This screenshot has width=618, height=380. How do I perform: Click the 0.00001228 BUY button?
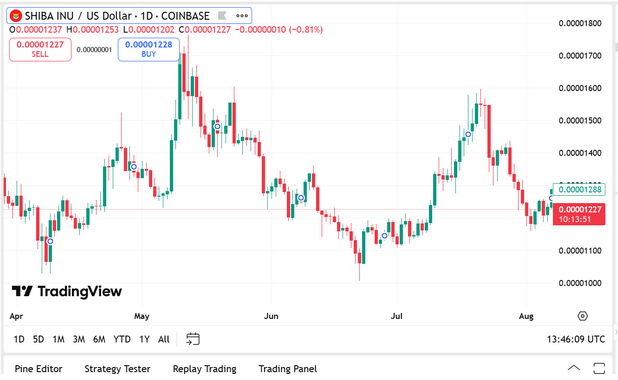149,49
